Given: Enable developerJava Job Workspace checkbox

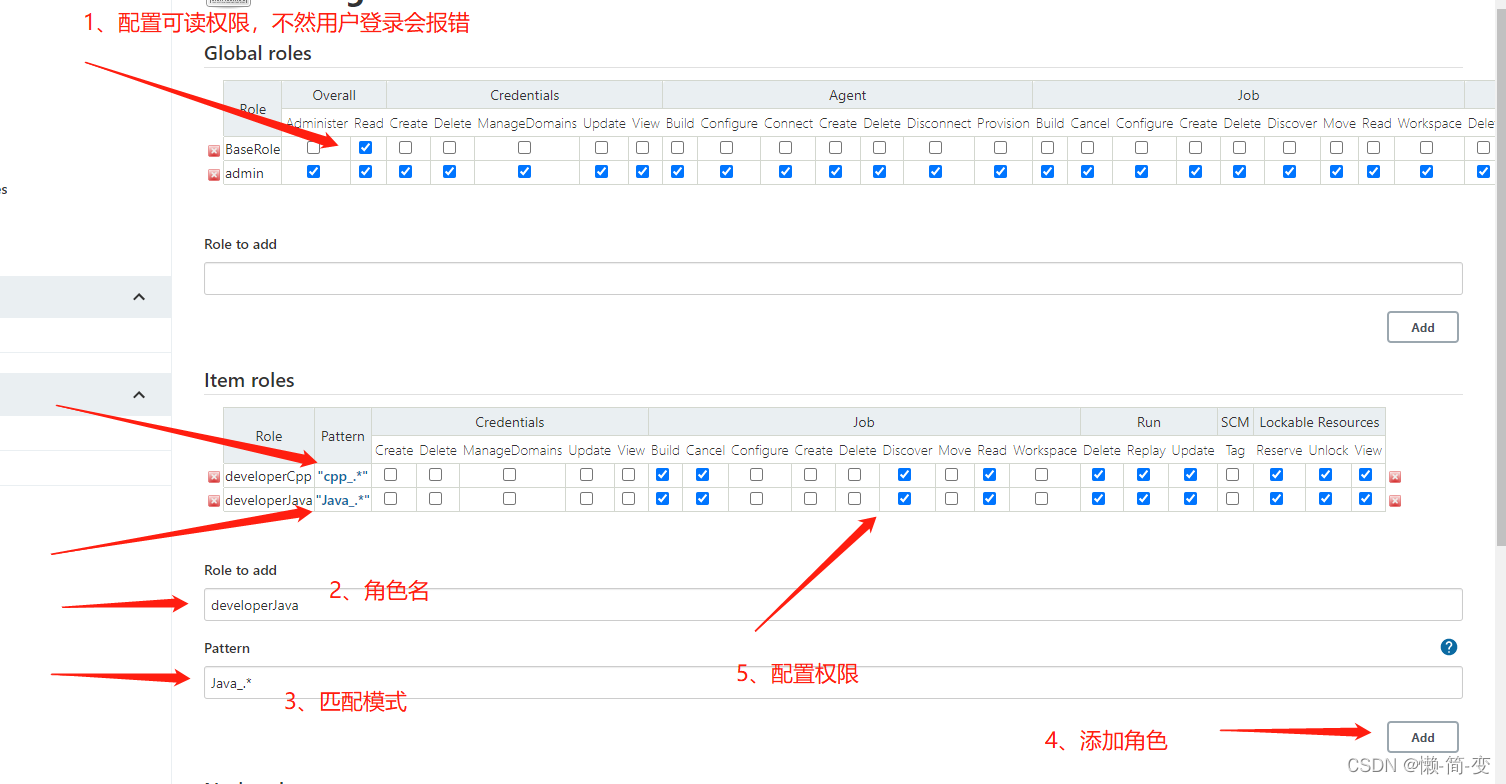Looking at the screenshot, I should pos(1042,498).
